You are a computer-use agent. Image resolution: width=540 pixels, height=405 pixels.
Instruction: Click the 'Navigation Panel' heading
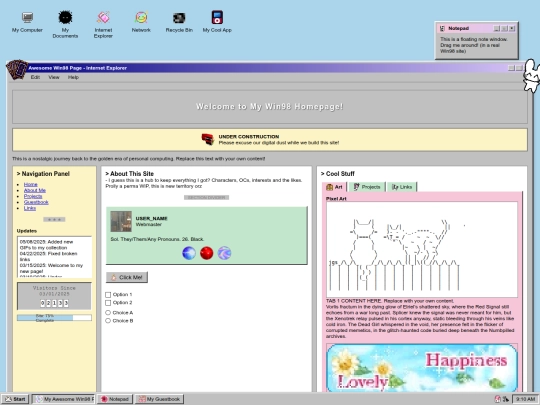[43, 174]
